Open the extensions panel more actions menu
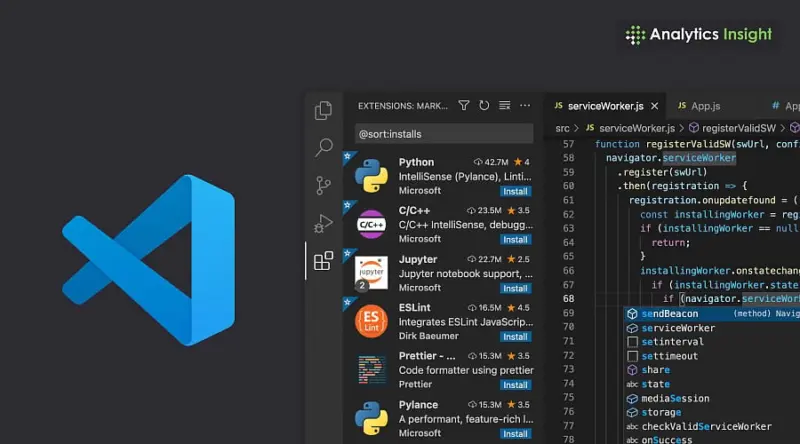 [526, 105]
